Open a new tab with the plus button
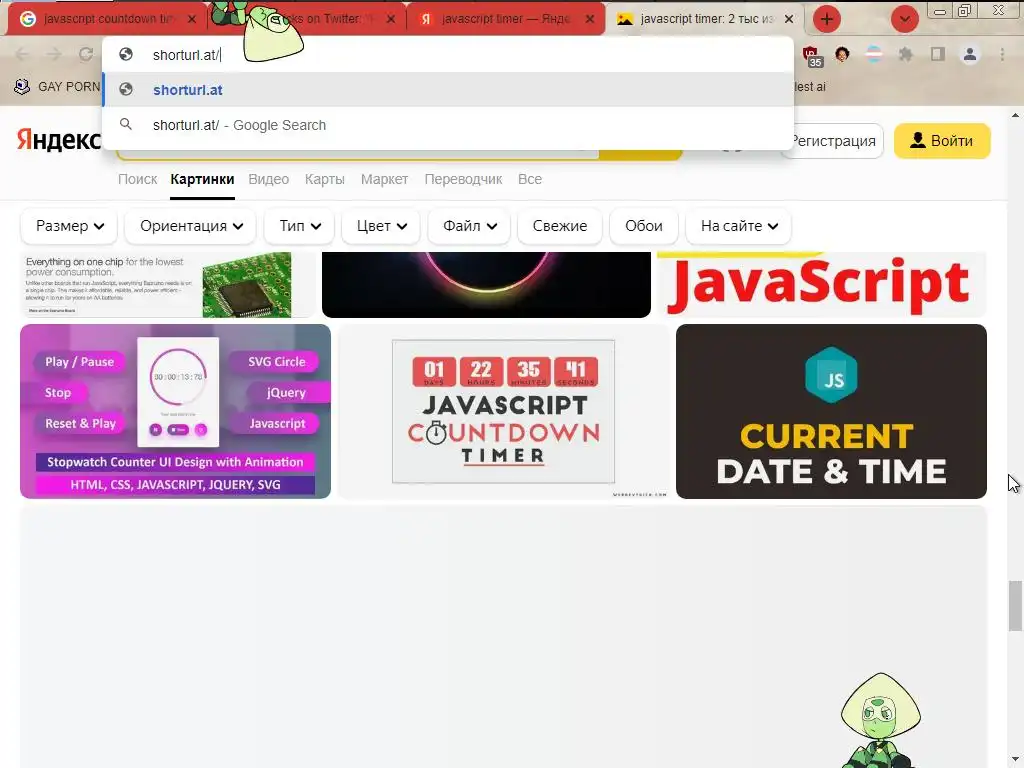1024x768 pixels. pyautogui.click(x=827, y=19)
